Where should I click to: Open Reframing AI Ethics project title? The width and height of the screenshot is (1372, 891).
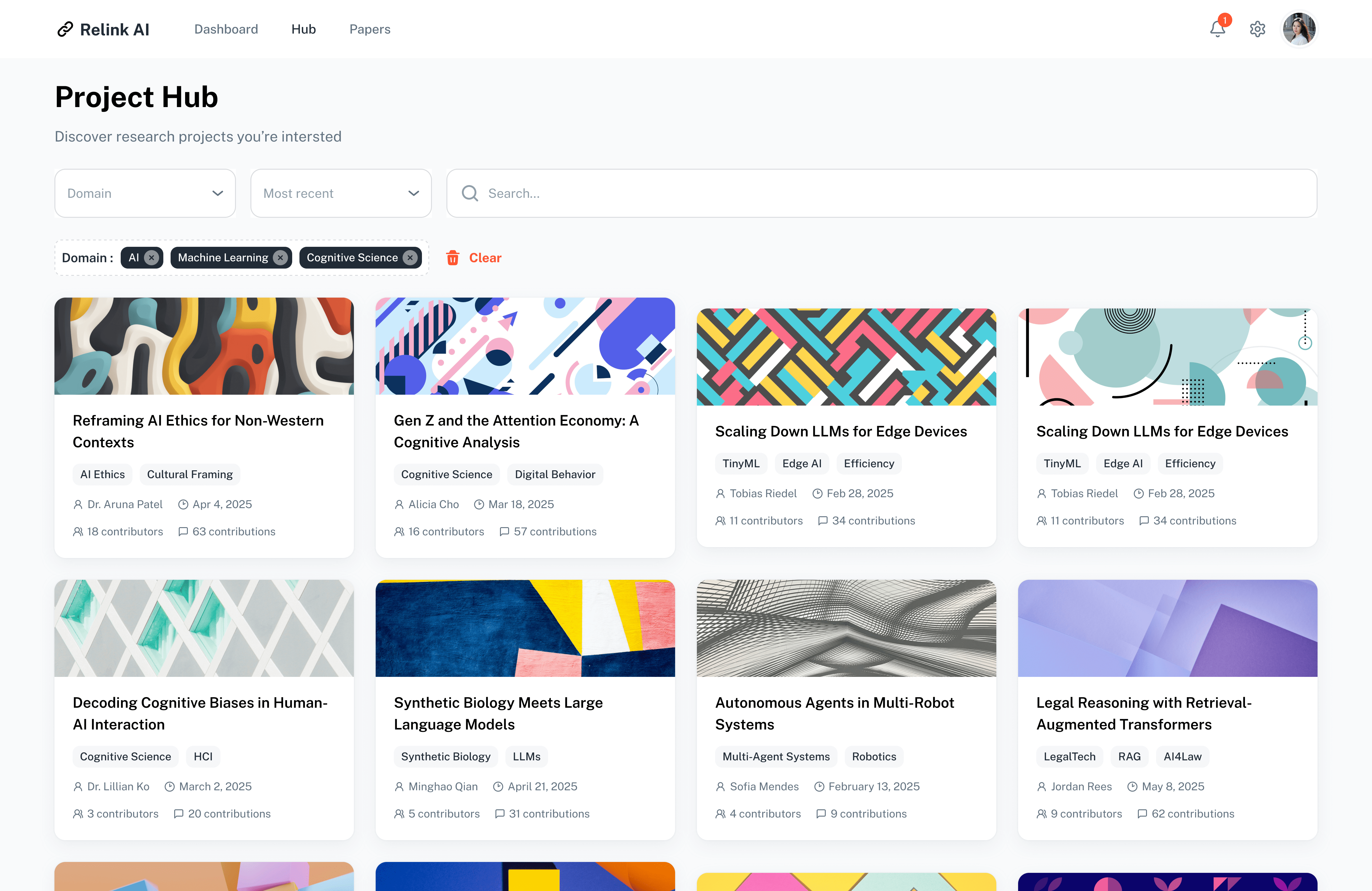(x=198, y=431)
